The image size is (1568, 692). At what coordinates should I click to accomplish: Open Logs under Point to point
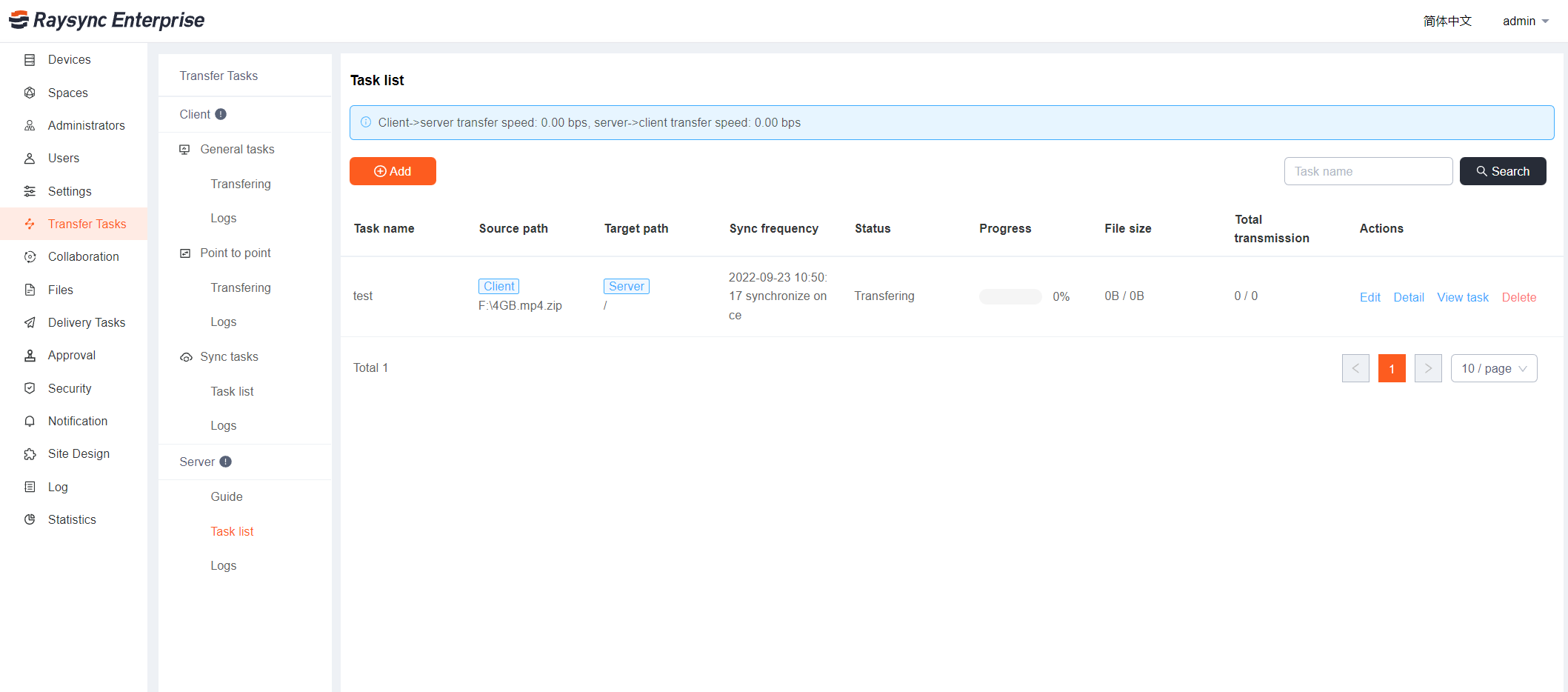pyautogui.click(x=224, y=322)
